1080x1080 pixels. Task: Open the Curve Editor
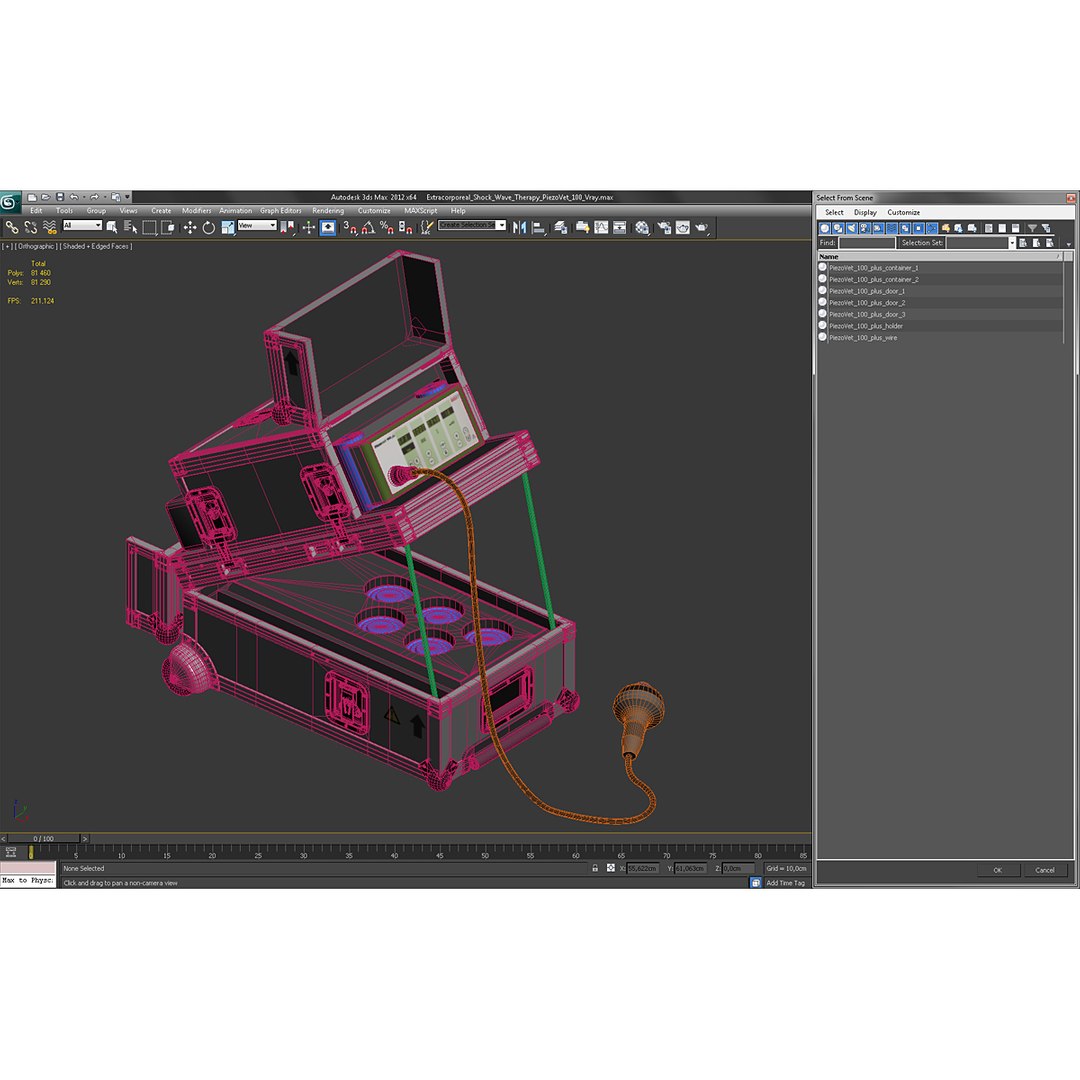pos(601,227)
